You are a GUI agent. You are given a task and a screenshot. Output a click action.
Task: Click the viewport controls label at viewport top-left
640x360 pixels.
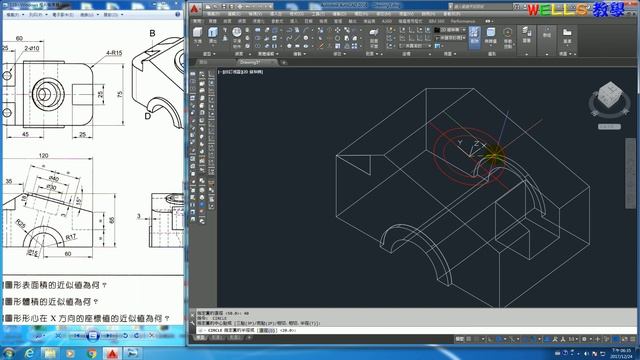coord(240,72)
